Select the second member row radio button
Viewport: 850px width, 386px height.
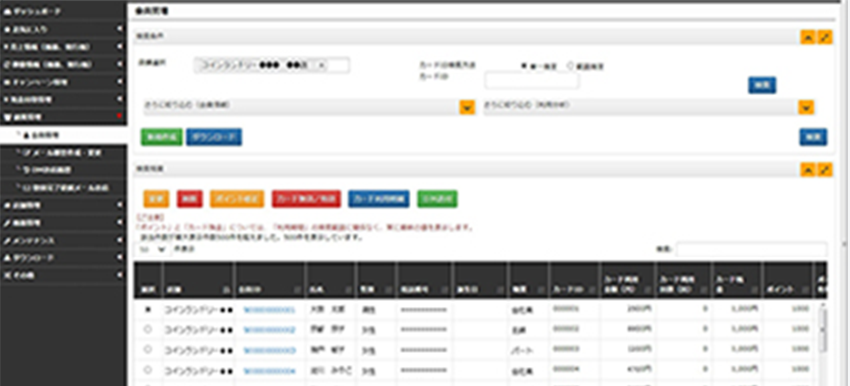[x=148, y=329]
